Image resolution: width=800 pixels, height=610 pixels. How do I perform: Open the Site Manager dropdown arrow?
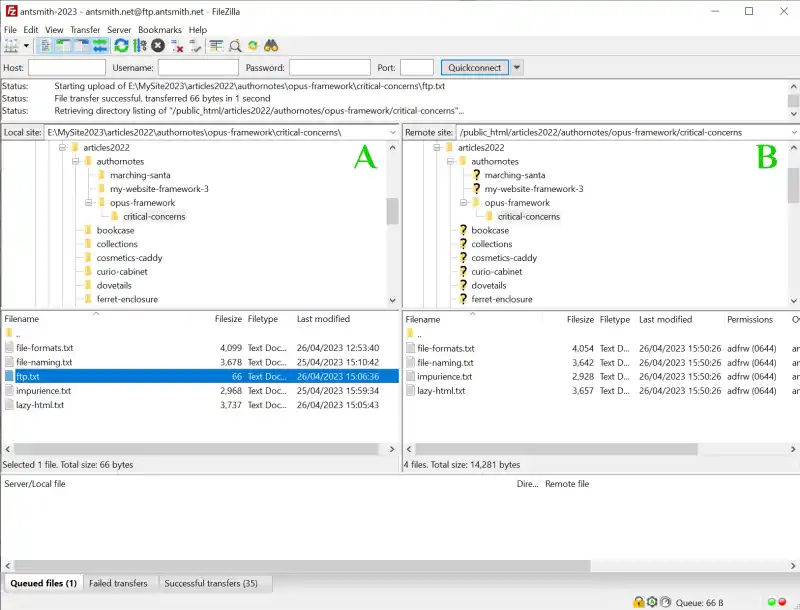pos(26,46)
